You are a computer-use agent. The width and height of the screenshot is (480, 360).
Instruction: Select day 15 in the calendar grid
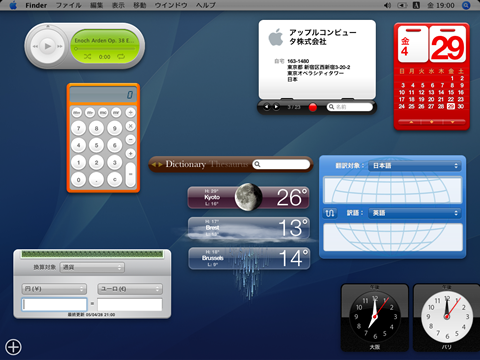pos(451,92)
